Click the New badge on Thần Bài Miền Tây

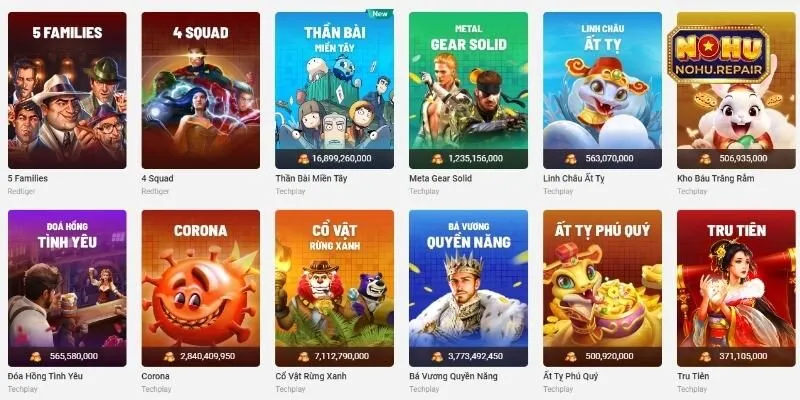(x=380, y=14)
